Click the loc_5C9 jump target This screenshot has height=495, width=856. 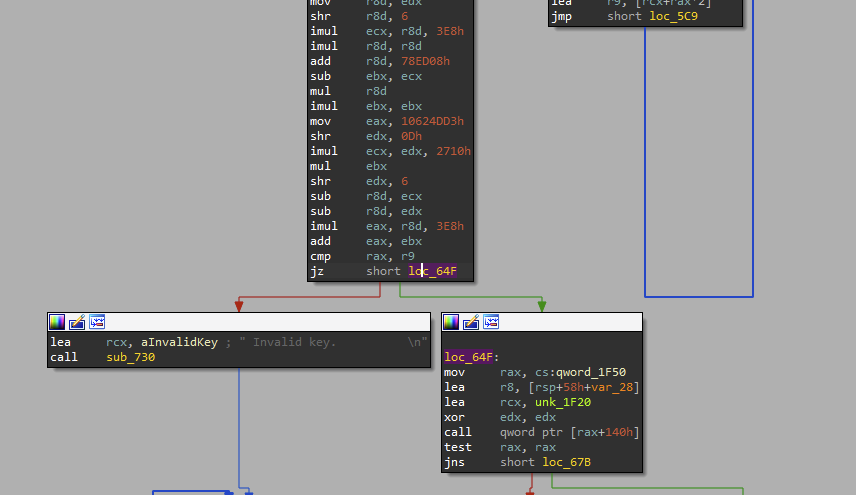(x=674, y=16)
